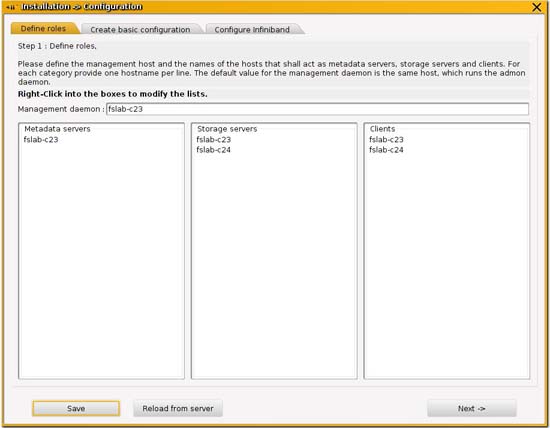Select fslab-c23 in Storage servers list
This screenshot has height=428, width=550.
click(214, 140)
